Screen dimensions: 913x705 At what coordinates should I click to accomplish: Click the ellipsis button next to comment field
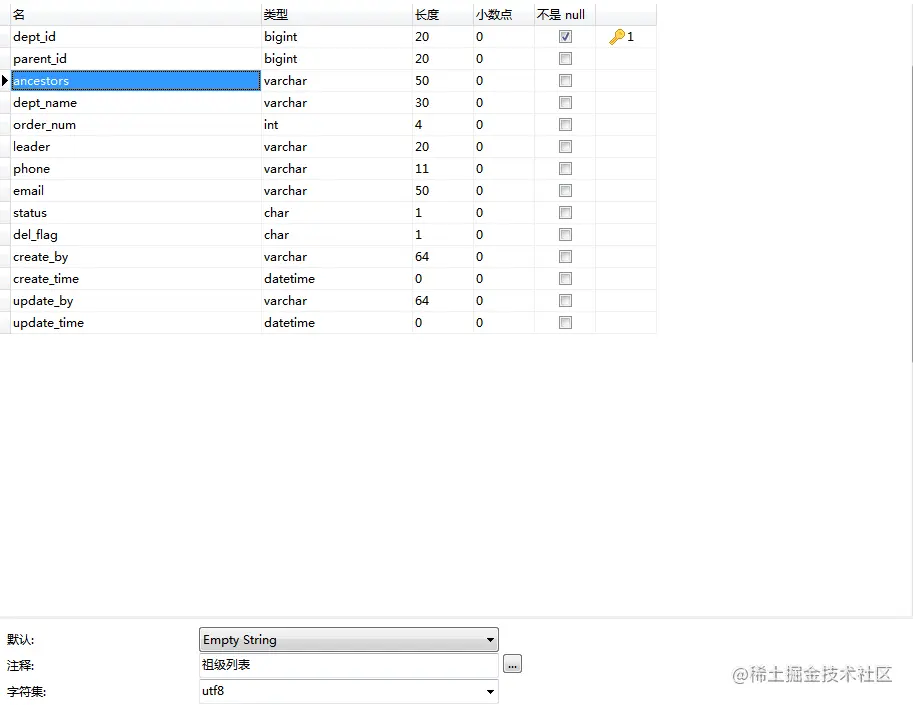pyautogui.click(x=512, y=664)
